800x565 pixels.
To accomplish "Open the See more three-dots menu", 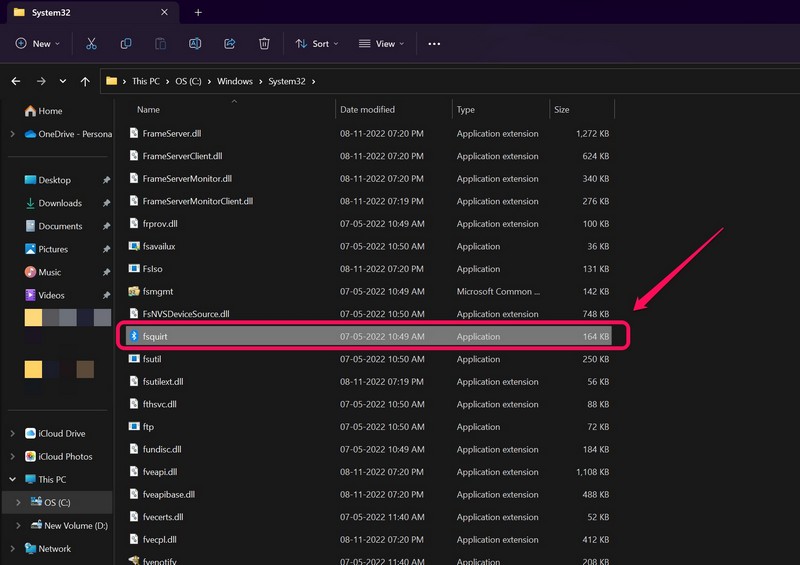I will pos(434,44).
